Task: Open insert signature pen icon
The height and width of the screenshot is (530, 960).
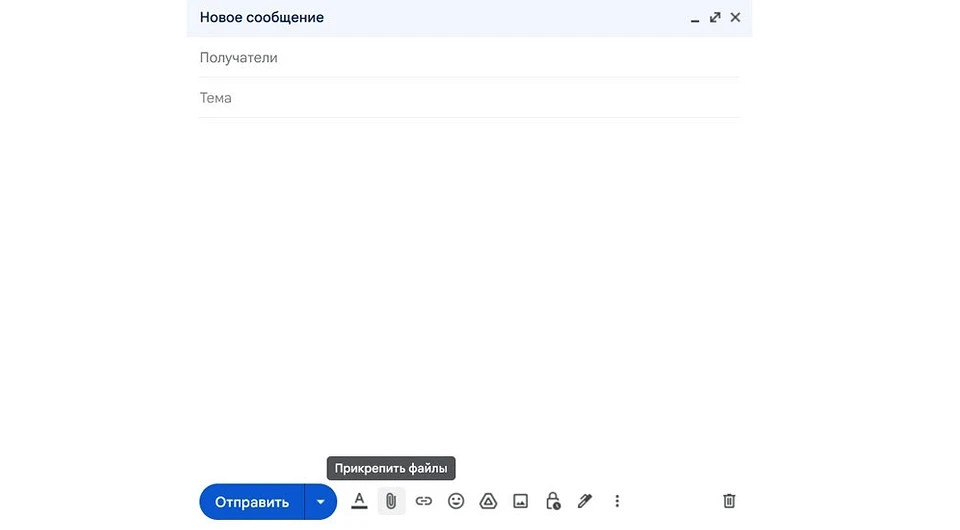Action: point(585,501)
